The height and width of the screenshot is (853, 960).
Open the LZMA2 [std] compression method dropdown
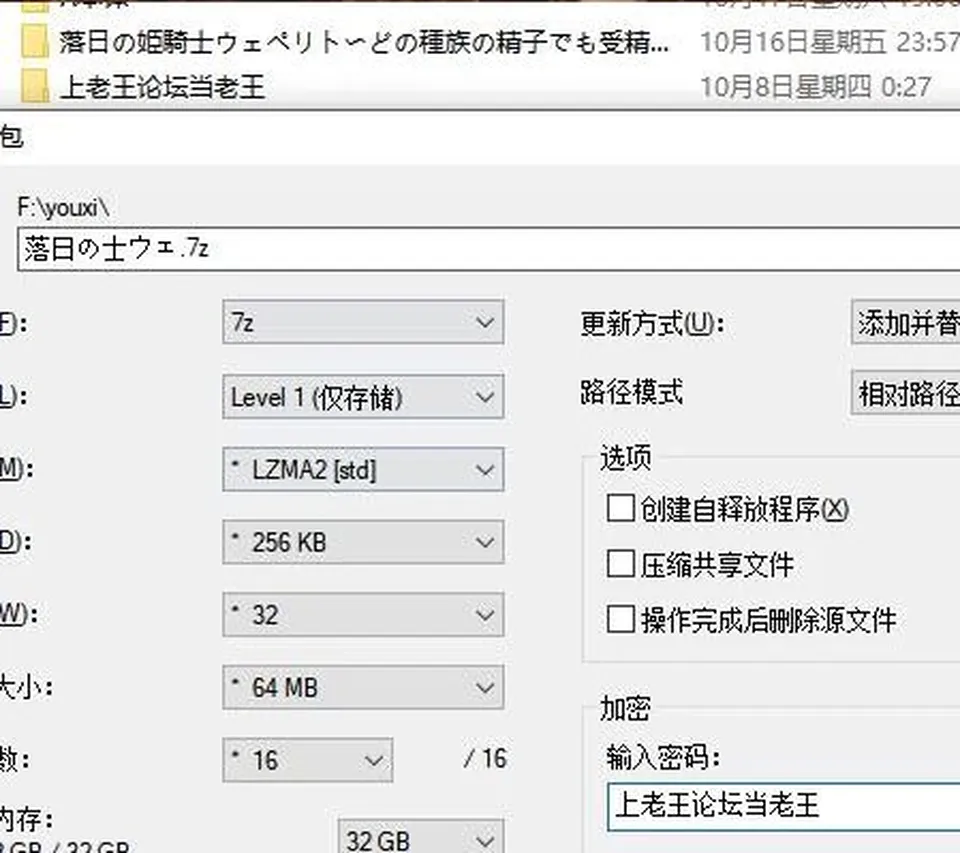click(x=363, y=470)
